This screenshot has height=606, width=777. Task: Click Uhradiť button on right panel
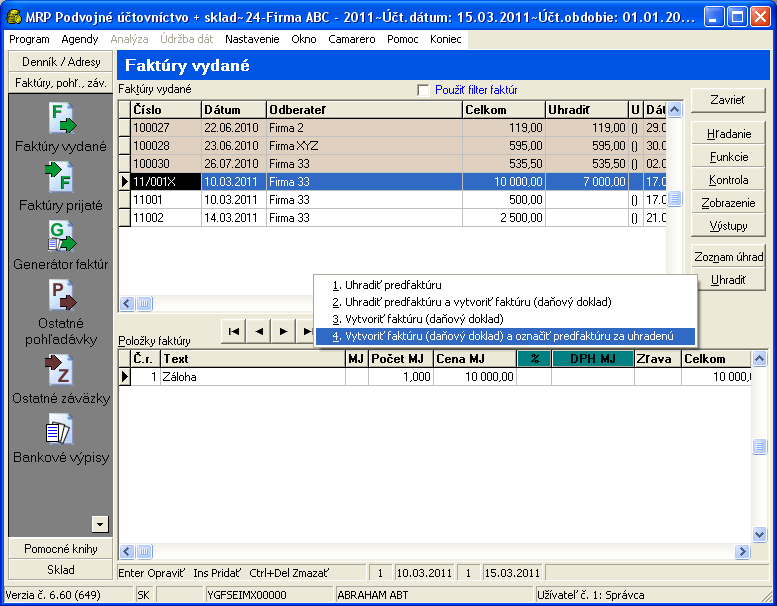tap(728, 280)
